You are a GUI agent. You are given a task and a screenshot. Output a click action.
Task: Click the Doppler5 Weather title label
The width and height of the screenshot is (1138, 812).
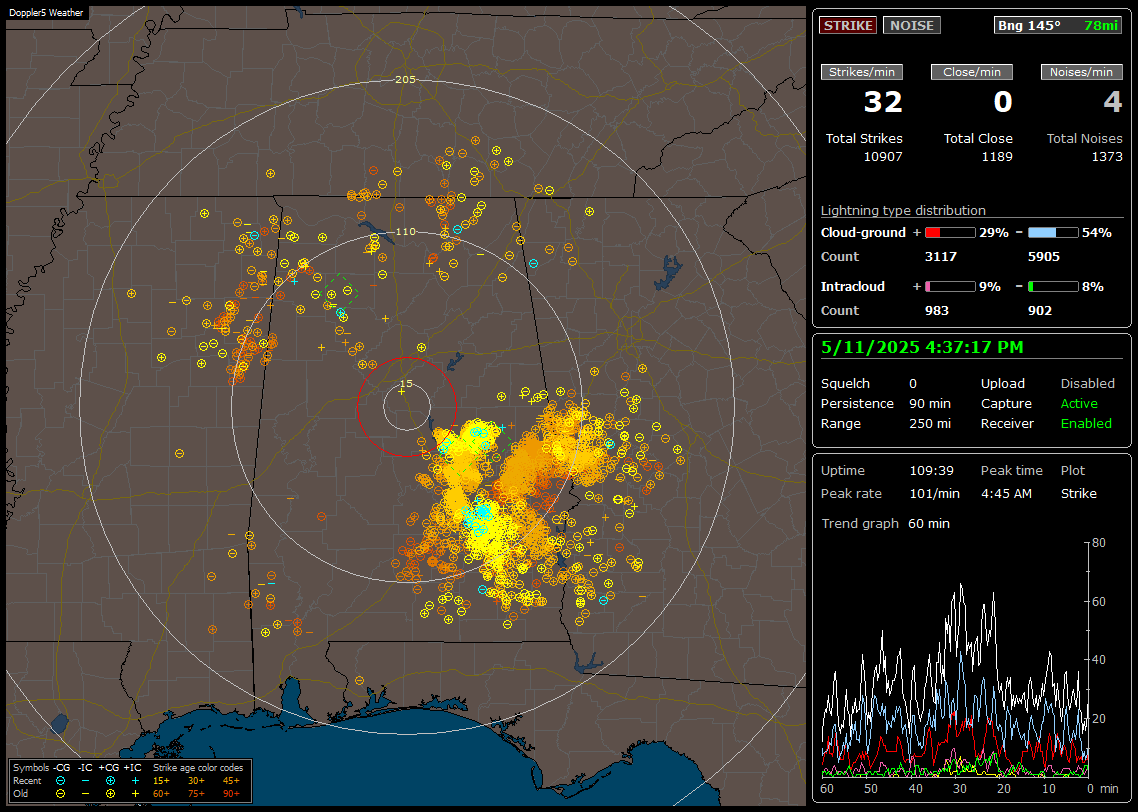[x=46, y=13]
